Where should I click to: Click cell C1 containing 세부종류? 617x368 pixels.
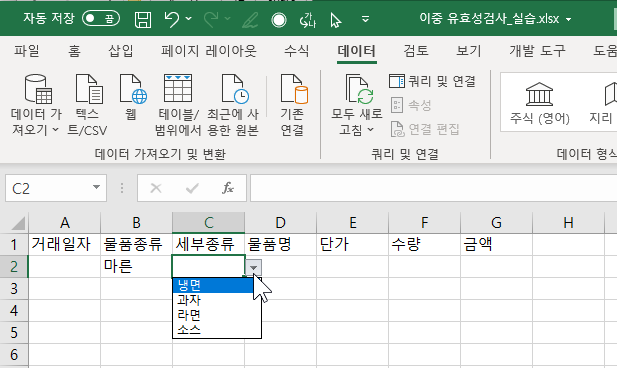pos(208,244)
